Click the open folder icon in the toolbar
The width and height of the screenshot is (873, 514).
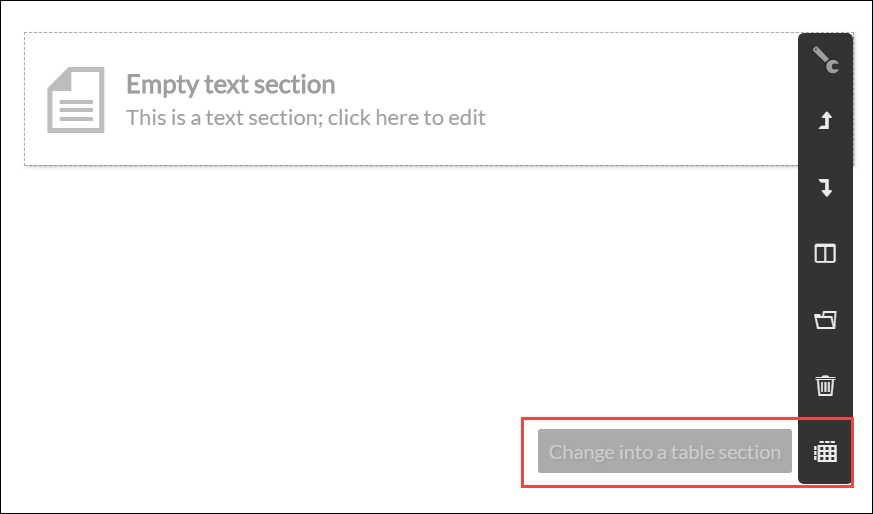pyautogui.click(x=825, y=320)
